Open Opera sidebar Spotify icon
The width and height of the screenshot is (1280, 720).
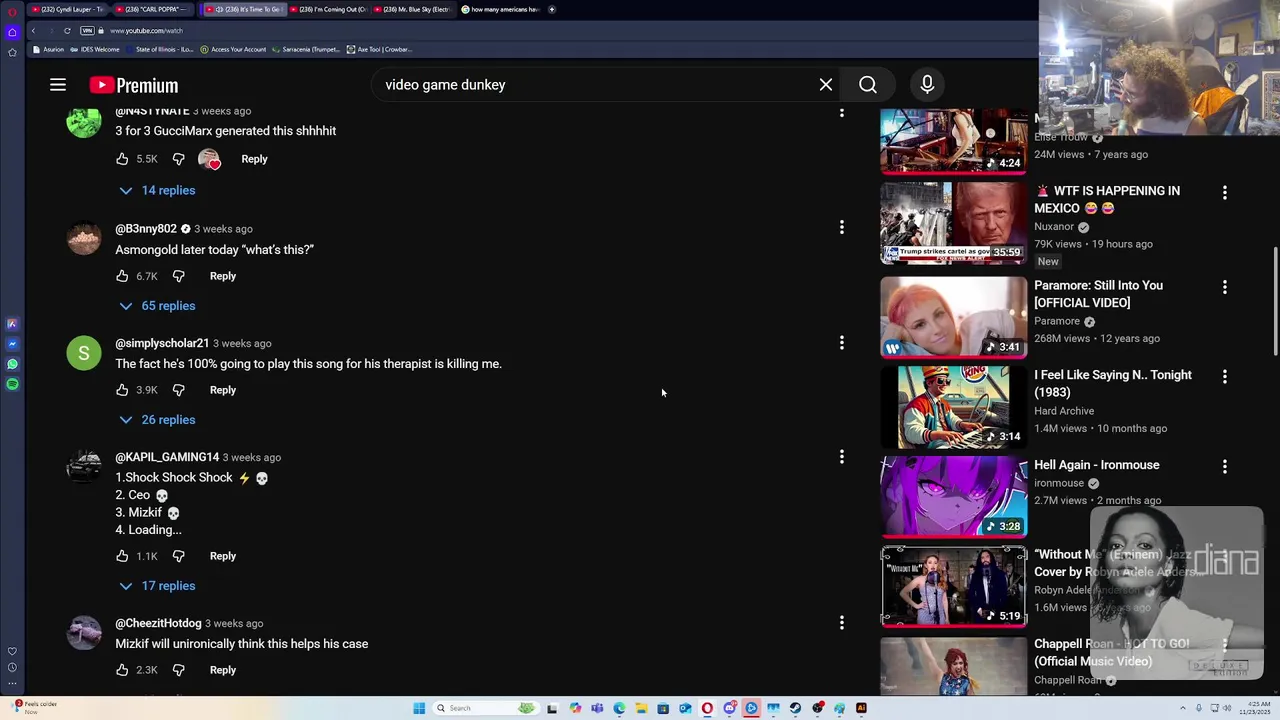(12, 384)
